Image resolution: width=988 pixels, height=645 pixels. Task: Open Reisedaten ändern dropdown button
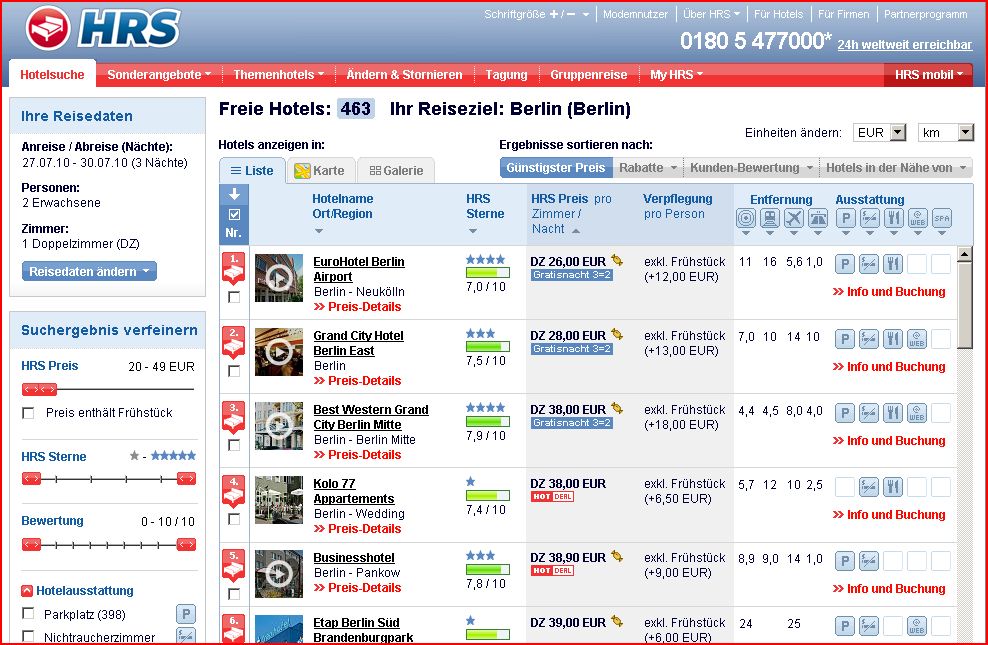coord(89,271)
